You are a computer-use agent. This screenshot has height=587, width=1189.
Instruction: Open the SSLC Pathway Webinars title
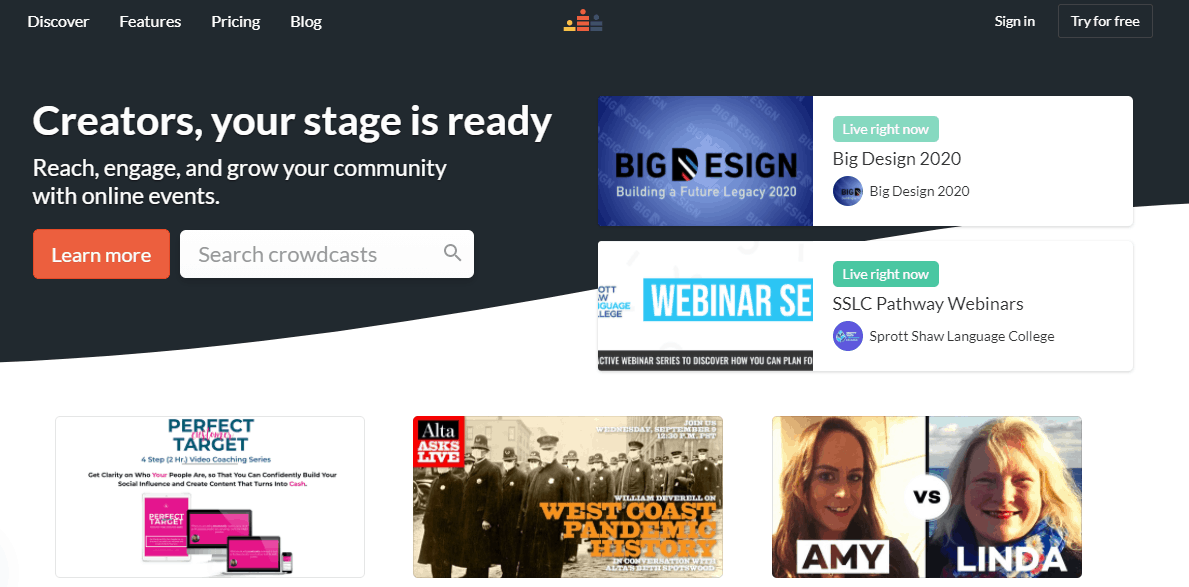coord(928,303)
